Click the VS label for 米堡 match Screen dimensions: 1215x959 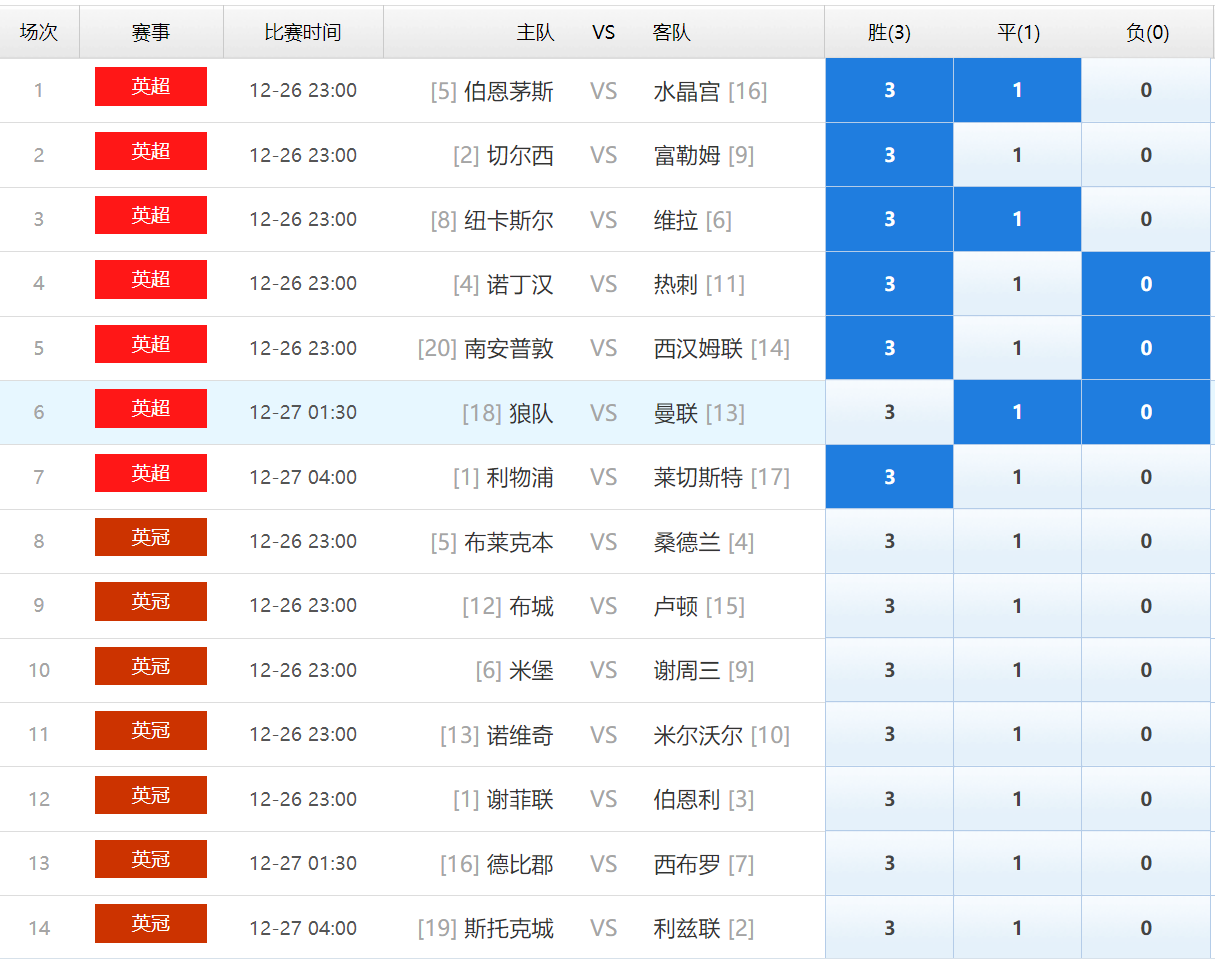coord(604,670)
